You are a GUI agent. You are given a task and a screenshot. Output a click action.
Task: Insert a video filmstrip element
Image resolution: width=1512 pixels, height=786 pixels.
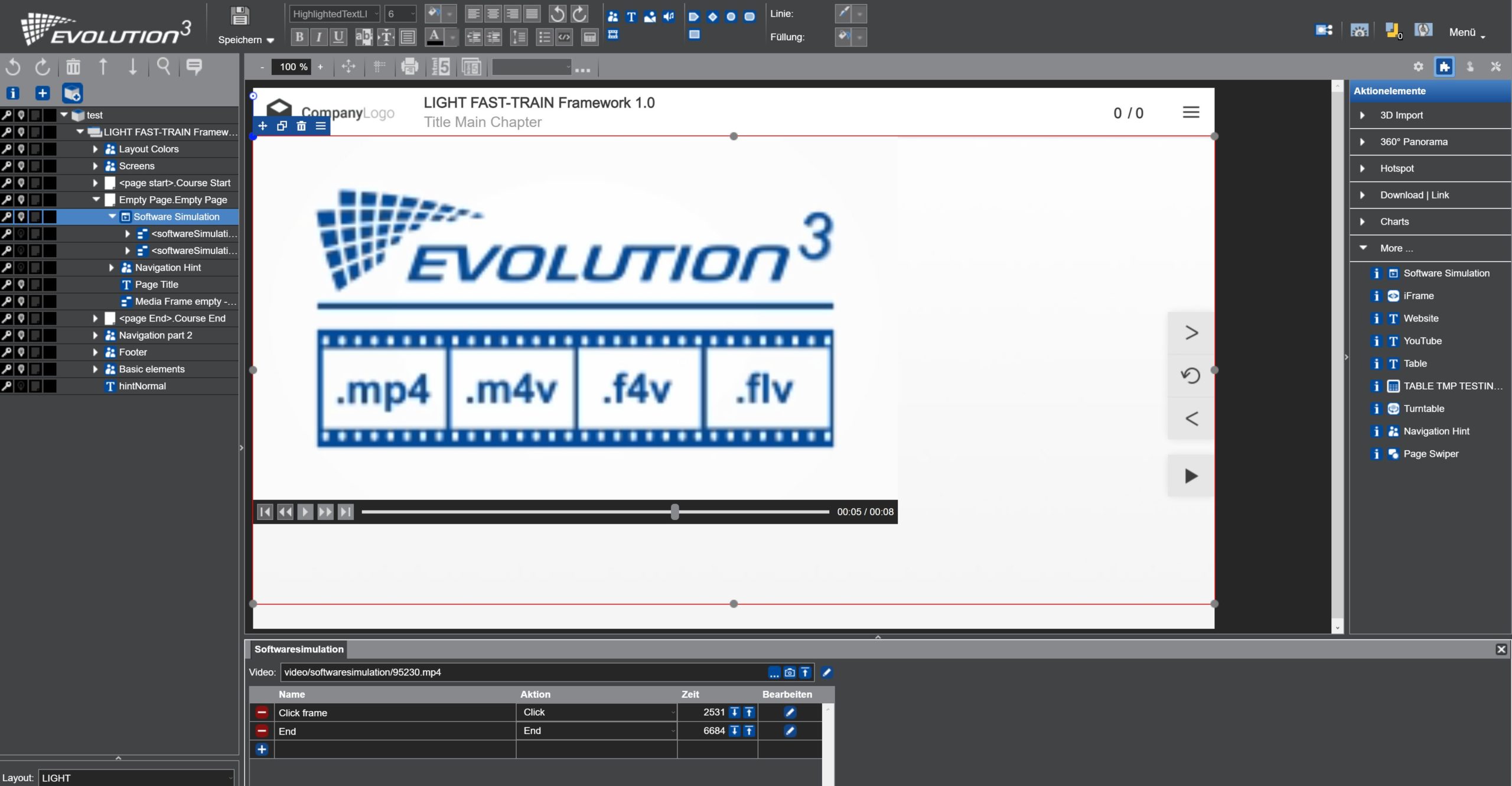pyautogui.click(x=613, y=34)
